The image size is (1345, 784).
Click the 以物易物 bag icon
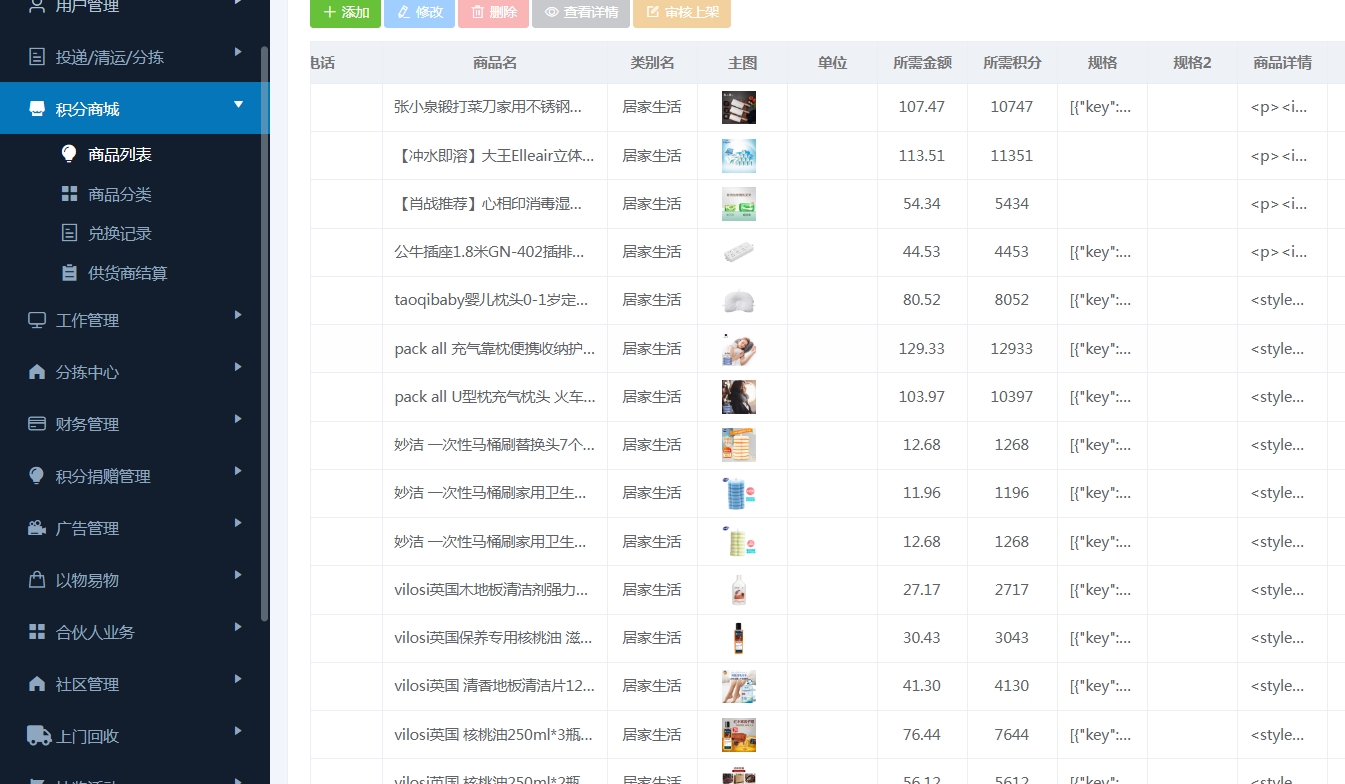(37, 580)
